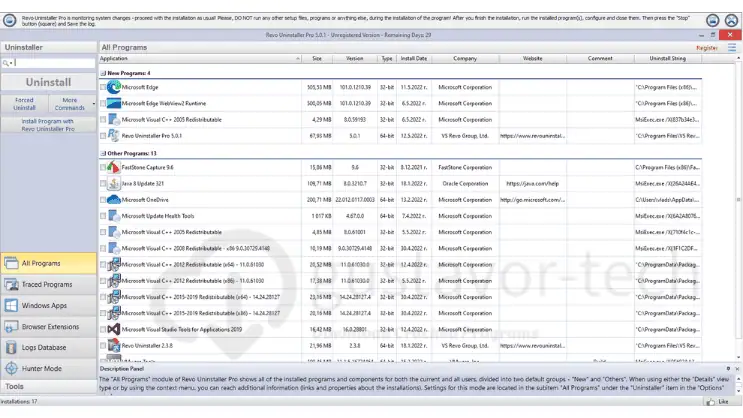Viewport: 743px width, 418px height.
Task: Pin the Description Panel using the pin icon
Action: (728, 369)
